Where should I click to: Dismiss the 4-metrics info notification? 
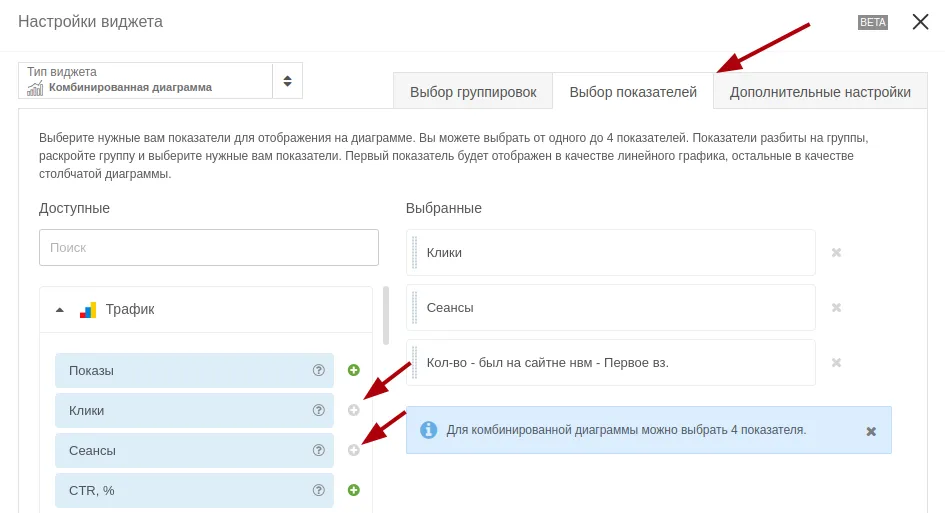tap(871, 431)
